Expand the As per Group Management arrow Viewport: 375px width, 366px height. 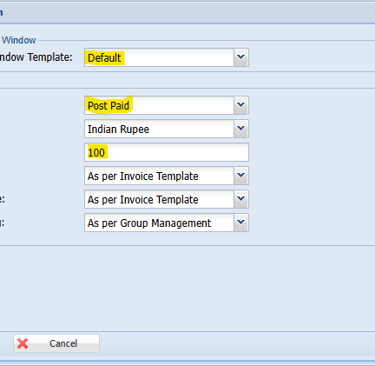[241, 223]
